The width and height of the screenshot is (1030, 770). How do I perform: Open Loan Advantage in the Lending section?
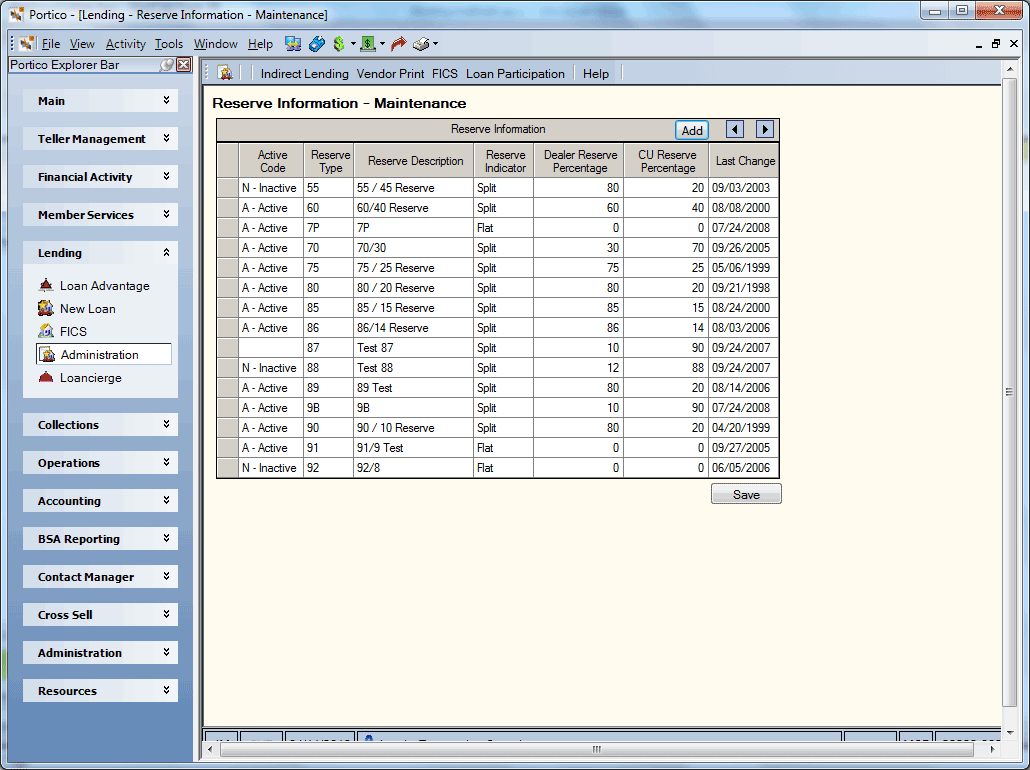point(104,286)
